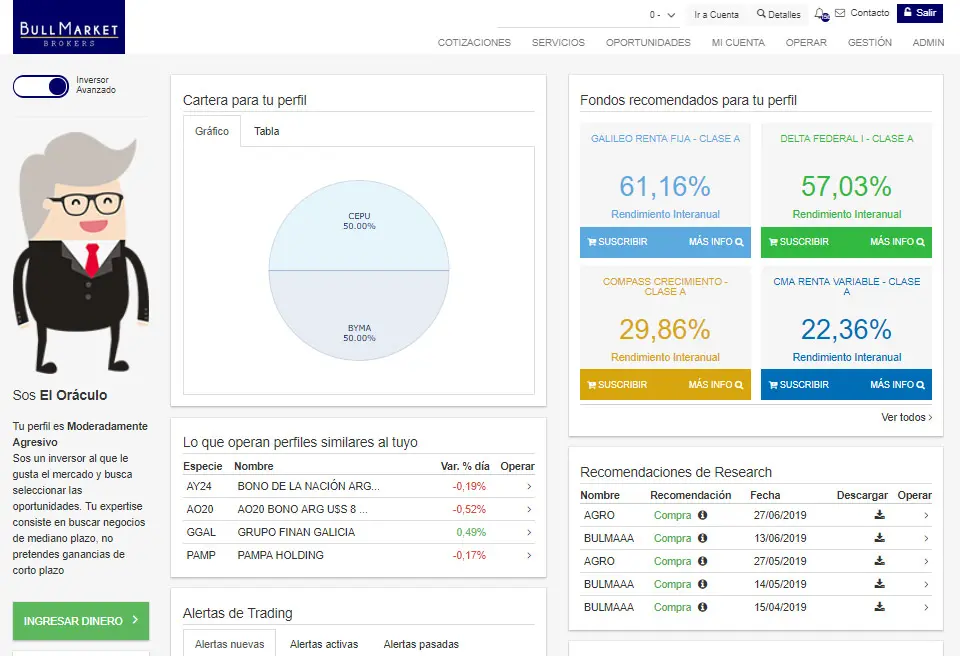Open the MI CUENTA menu
960x656 pixels.
coord(738,42)
